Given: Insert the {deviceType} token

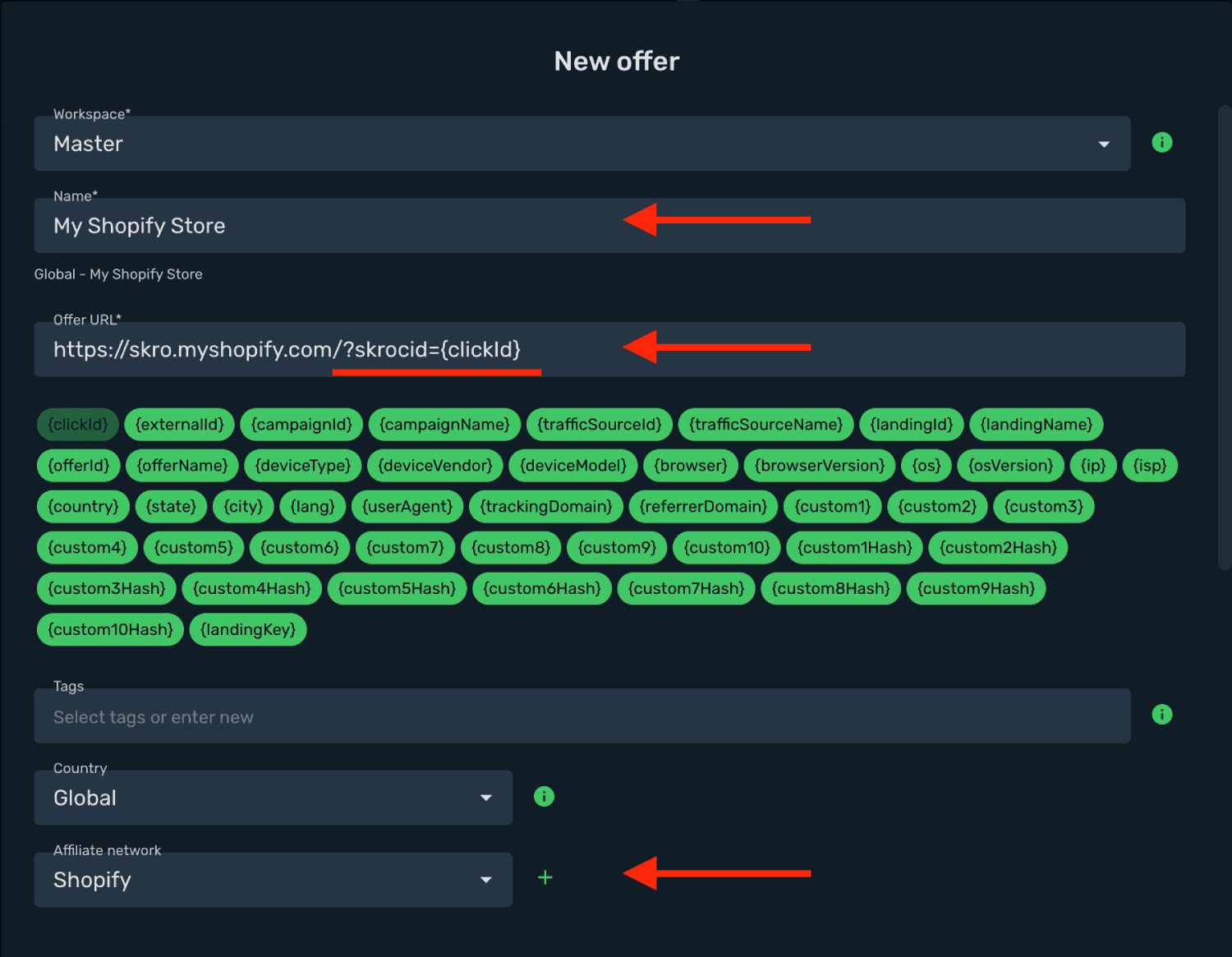Looking at the screenshot, I should 303,466.
